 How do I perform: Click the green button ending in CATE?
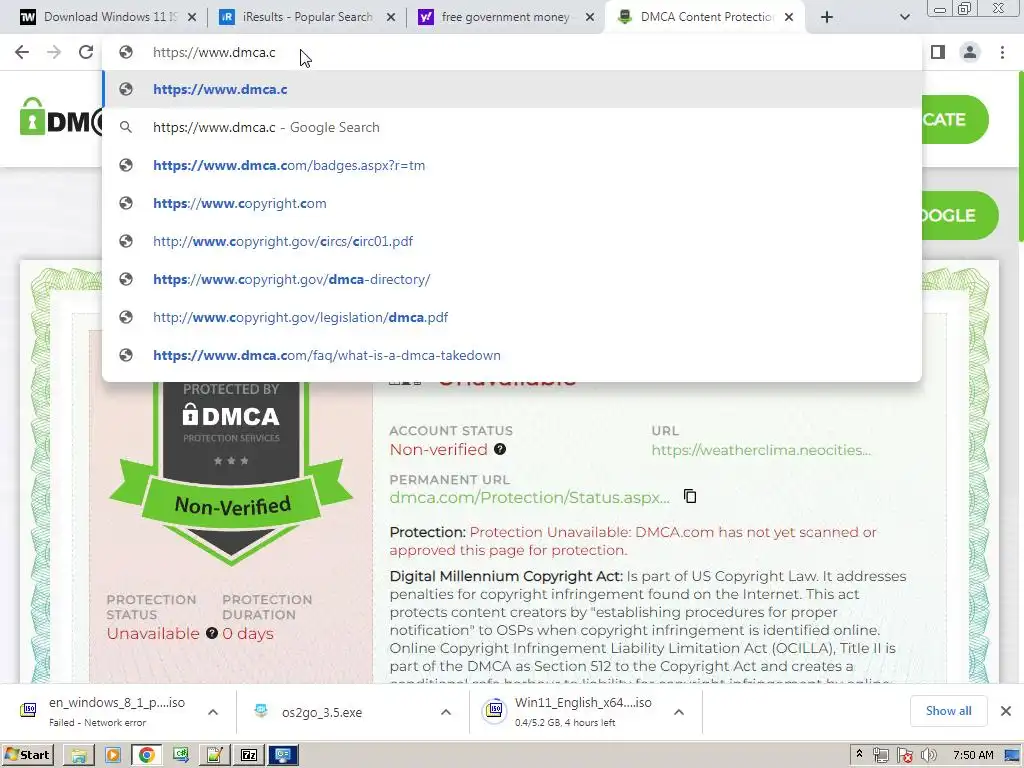click(x=955, y=120)
